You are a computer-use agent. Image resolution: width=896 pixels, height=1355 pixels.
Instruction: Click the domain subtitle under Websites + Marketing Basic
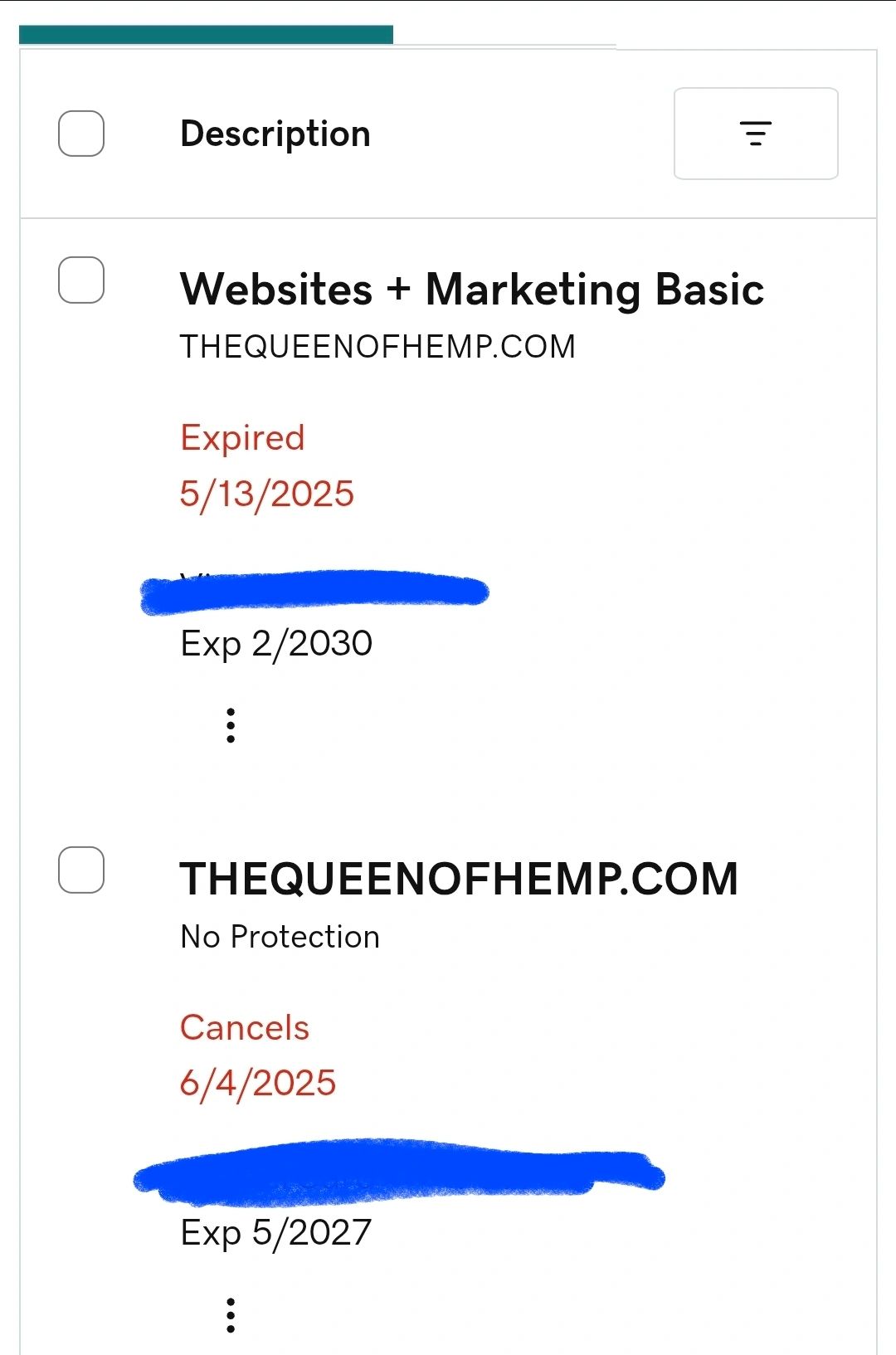[377, 347]
